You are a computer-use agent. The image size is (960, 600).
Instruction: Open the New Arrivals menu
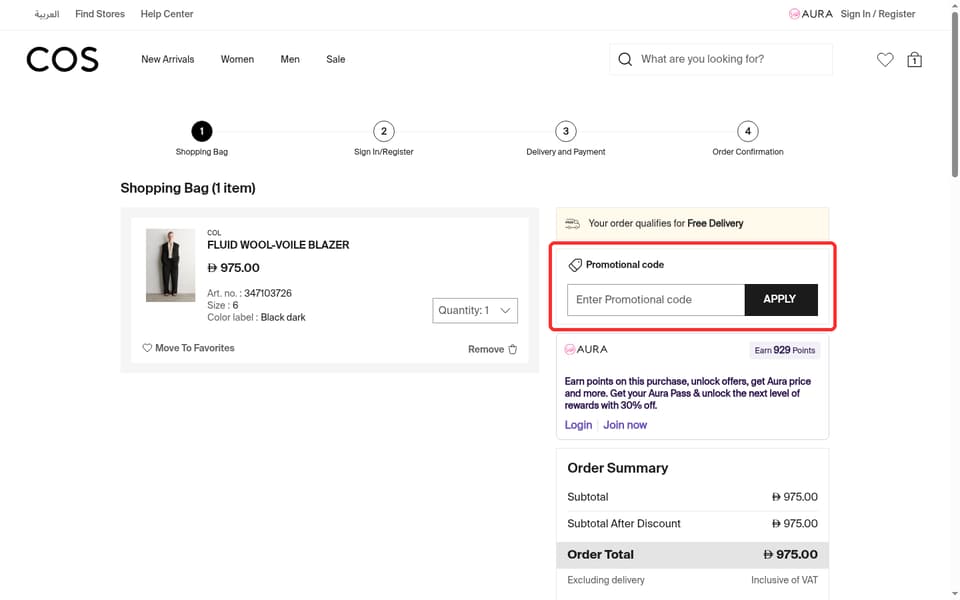(168, 59)
